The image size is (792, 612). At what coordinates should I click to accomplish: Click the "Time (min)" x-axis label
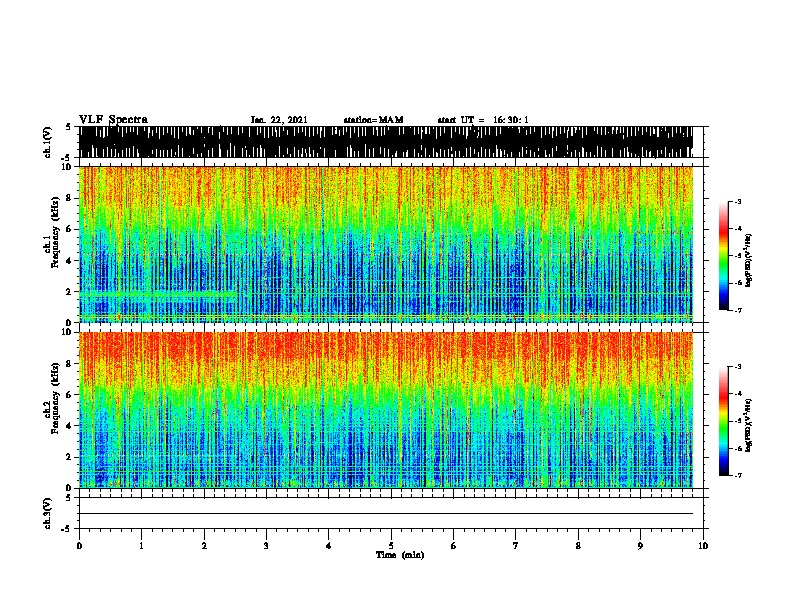pyautogui.click(x=400, y=555)
